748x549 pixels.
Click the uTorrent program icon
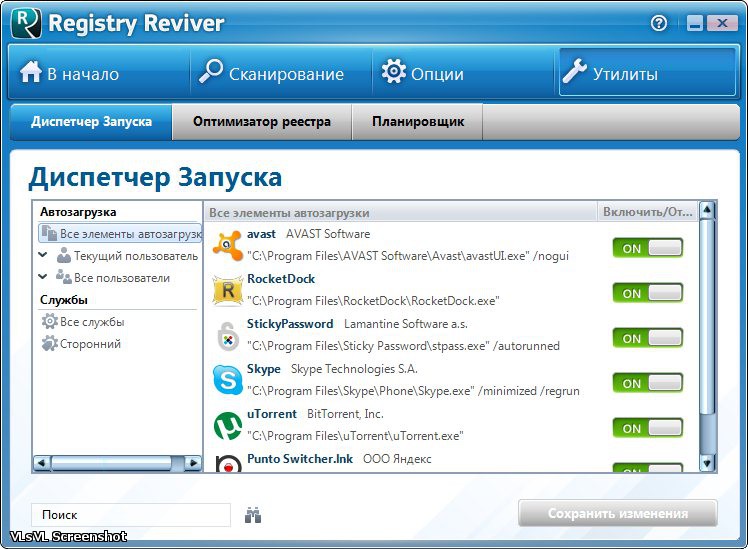pos(228,425)
